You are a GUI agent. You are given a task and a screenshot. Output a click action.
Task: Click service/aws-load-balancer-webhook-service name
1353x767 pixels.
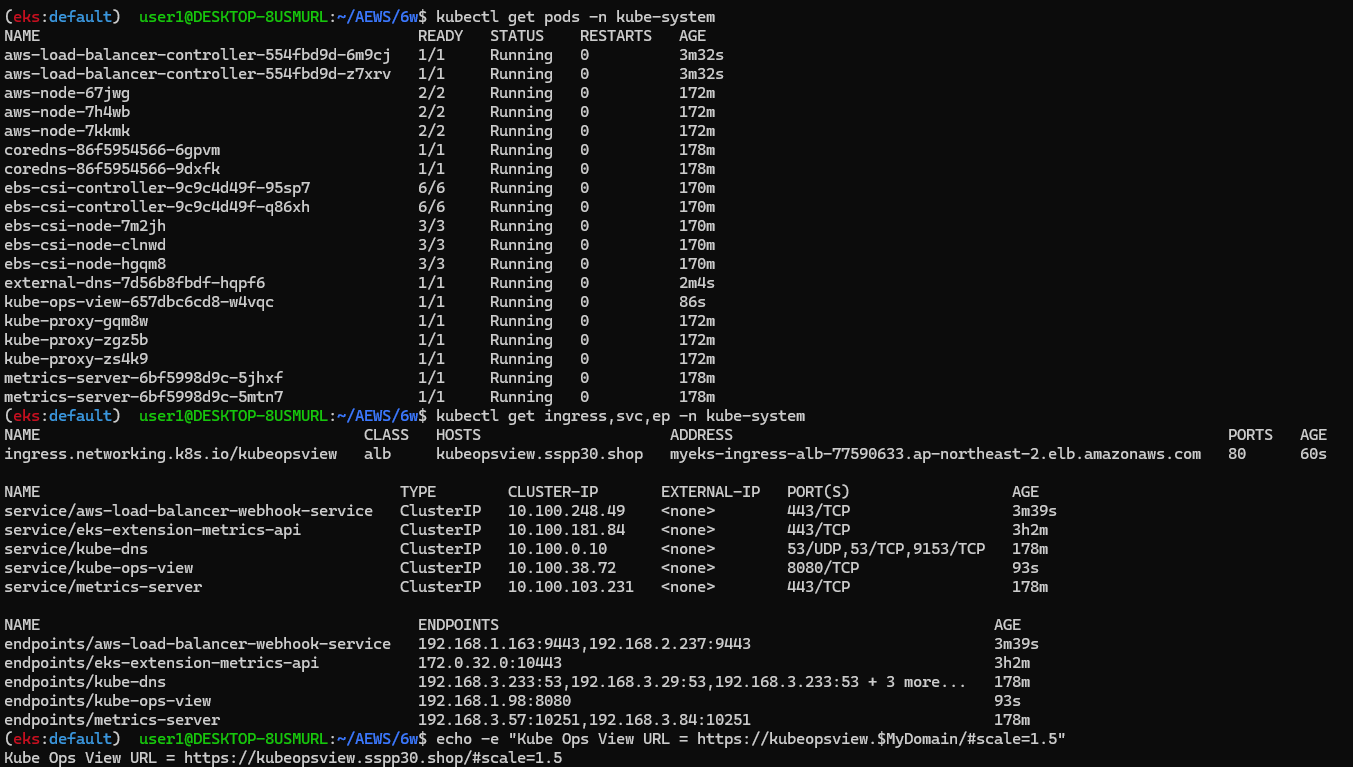(189, 511)
